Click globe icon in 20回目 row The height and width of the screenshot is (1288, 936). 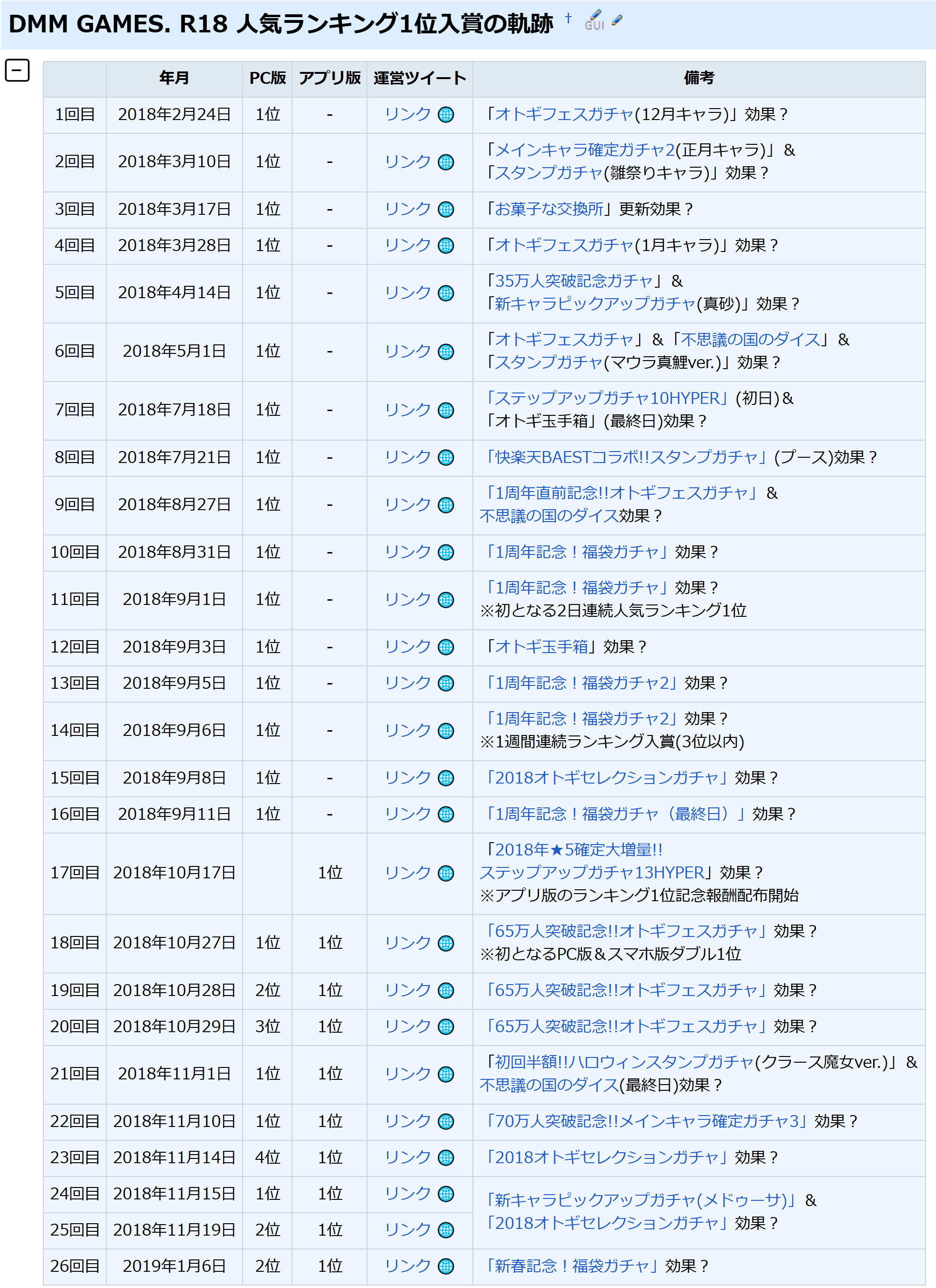point(446,1027)
